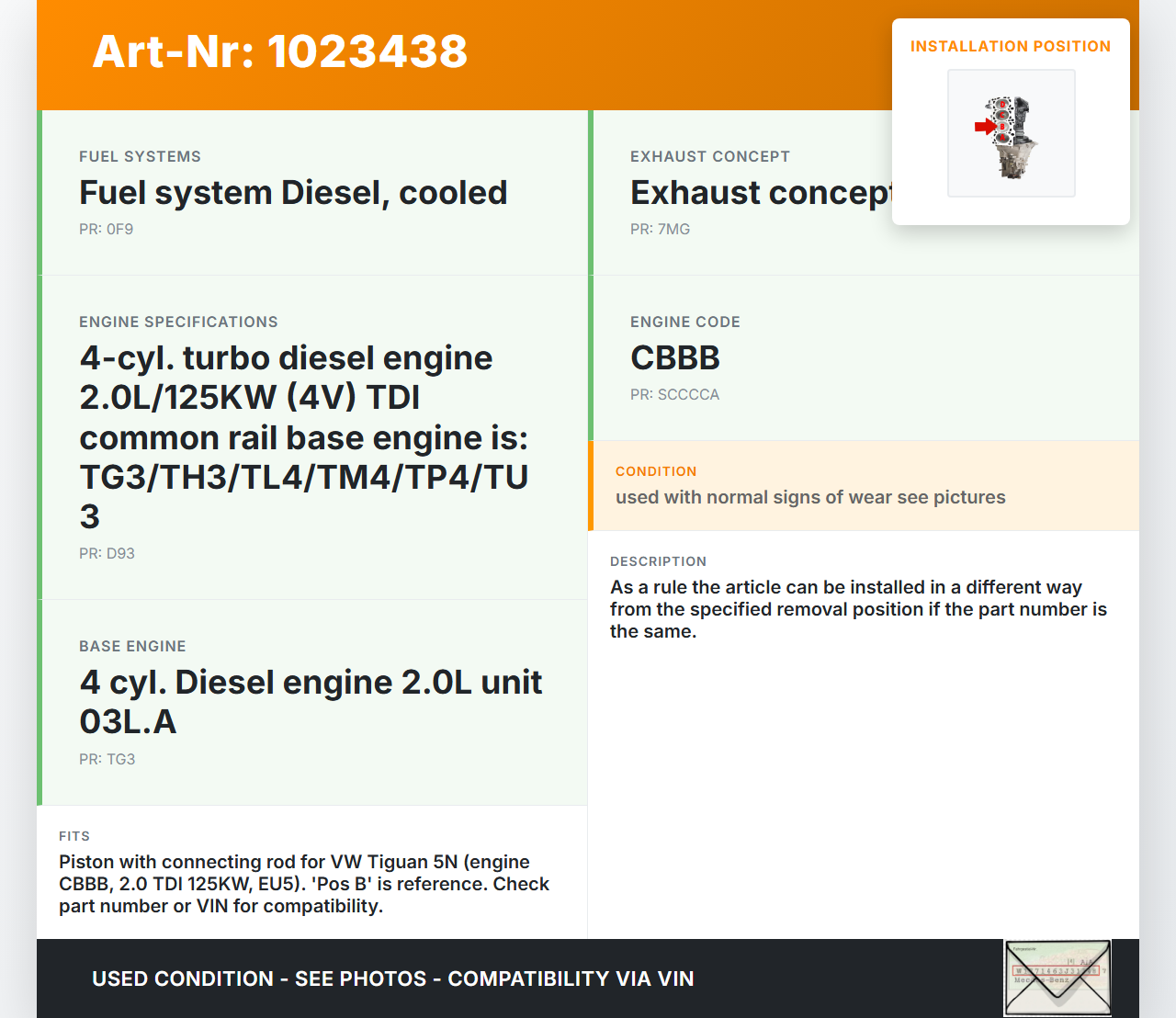Screen dimensions: 1176x1018
Task: Click the Fuel system Diesel, cooled value
Action: [x=293, y=193]
